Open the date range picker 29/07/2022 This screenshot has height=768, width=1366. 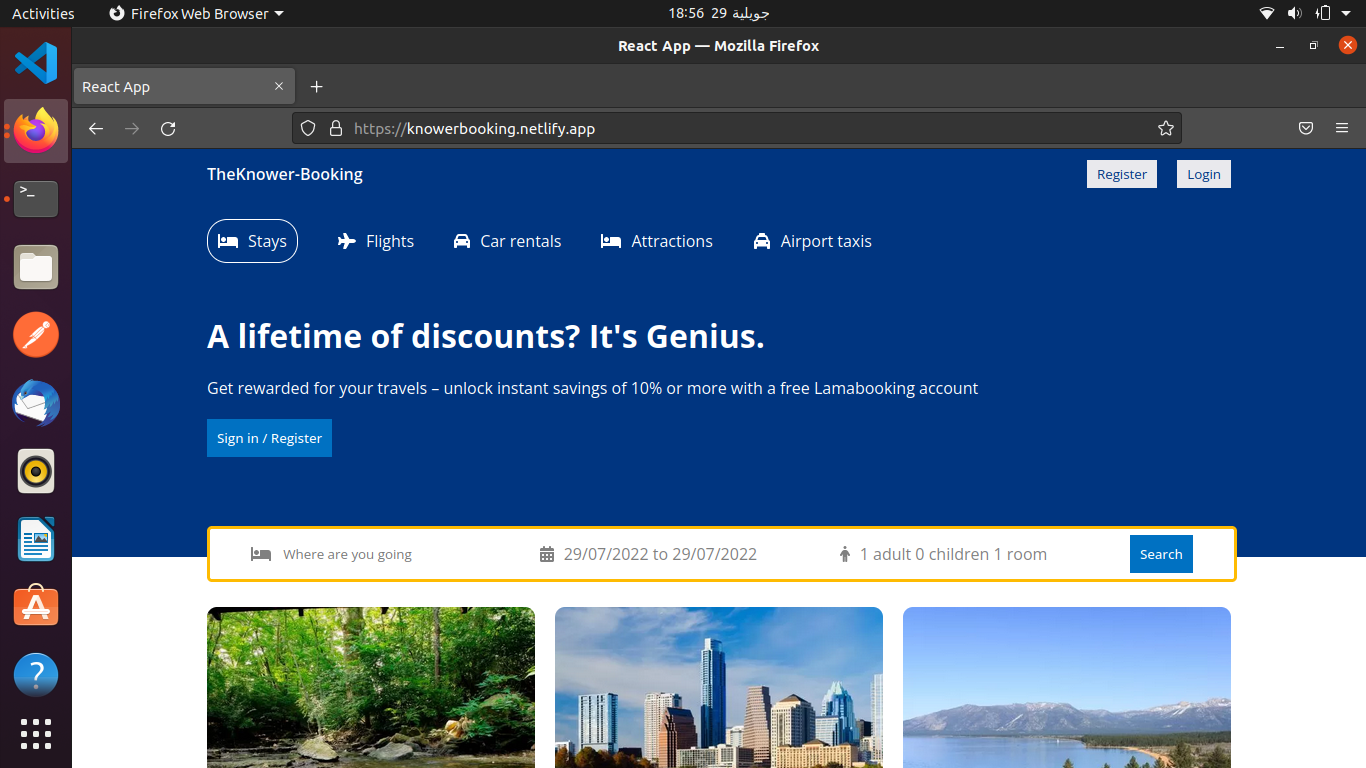pyautogui.click(x=660, y=554)
